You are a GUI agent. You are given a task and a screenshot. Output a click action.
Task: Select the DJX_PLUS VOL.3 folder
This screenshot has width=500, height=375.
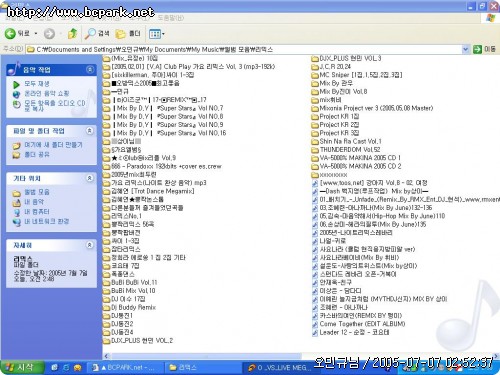(x=346, y=58)
